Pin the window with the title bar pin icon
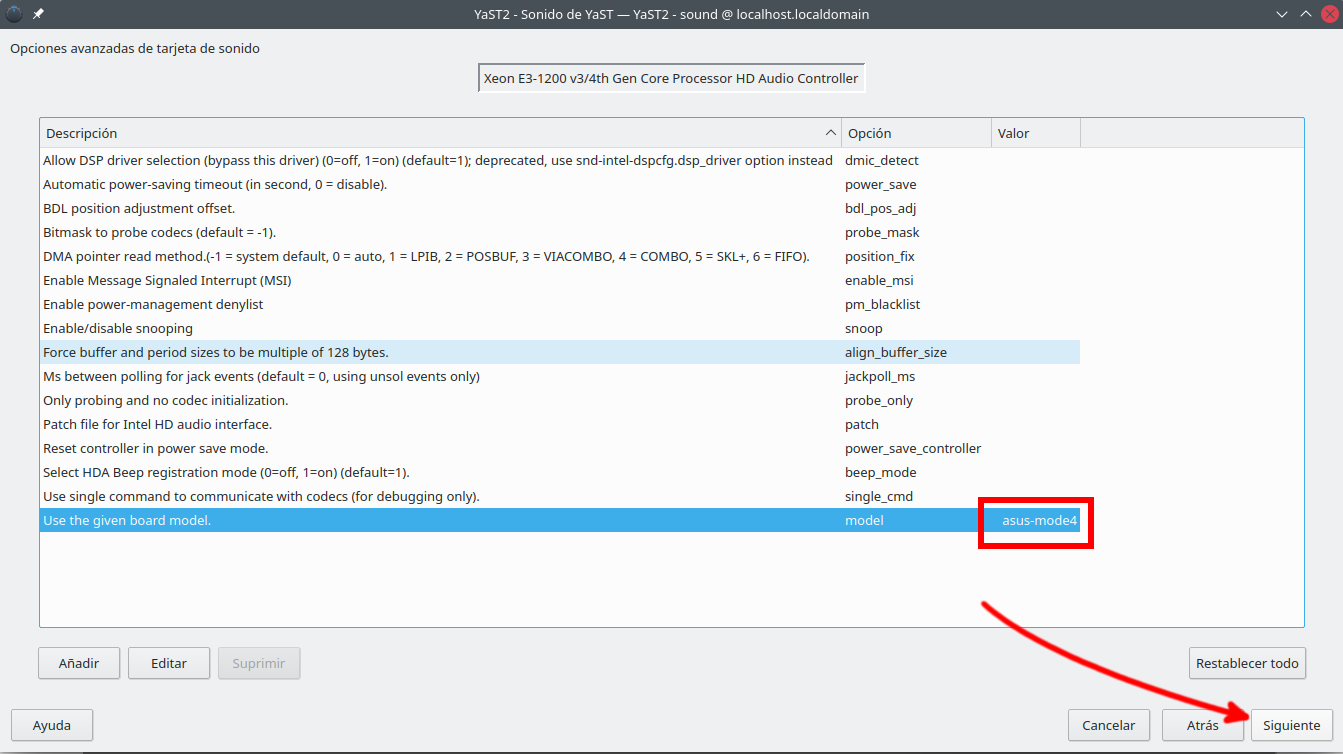The width and height of the screenshot is (1343, 754). point(38,14)
